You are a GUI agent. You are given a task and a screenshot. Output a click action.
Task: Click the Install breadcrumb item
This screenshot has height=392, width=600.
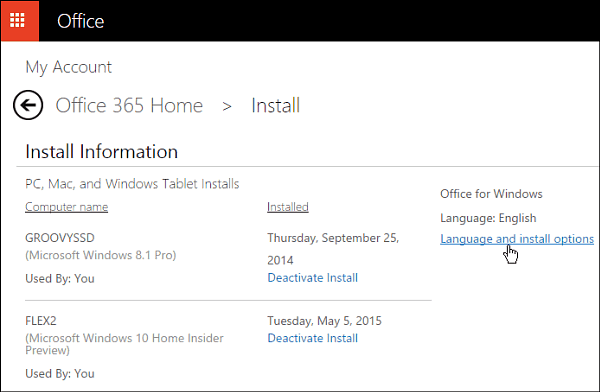pyautogui.click(x=276, y=105)
